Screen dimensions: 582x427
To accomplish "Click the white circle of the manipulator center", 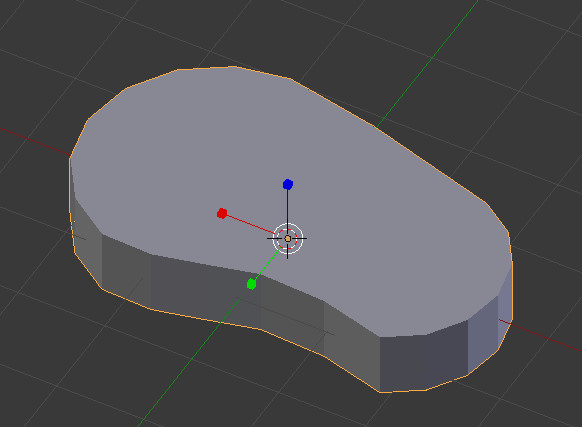I will point(288,239).
